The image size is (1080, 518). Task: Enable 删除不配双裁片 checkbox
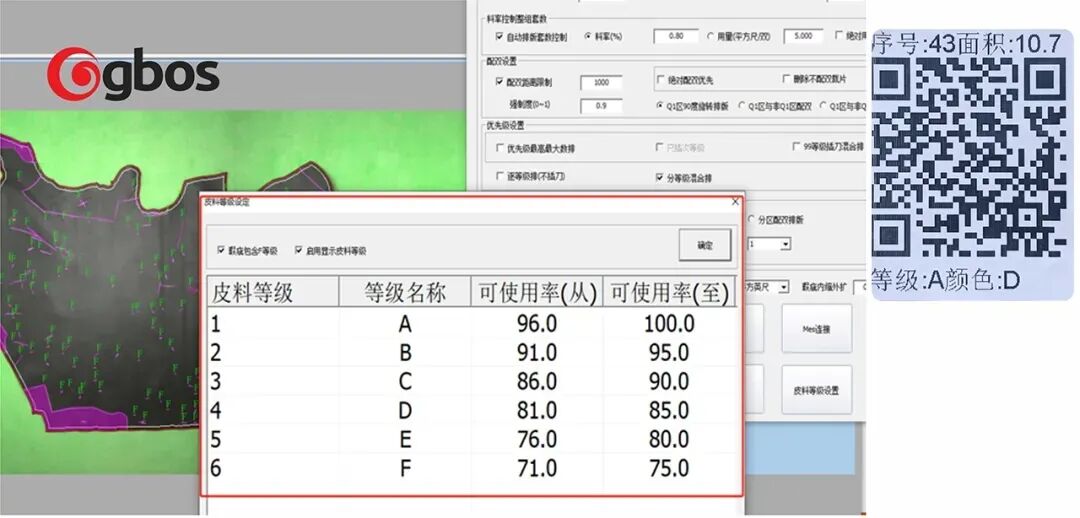click(787, 79)
